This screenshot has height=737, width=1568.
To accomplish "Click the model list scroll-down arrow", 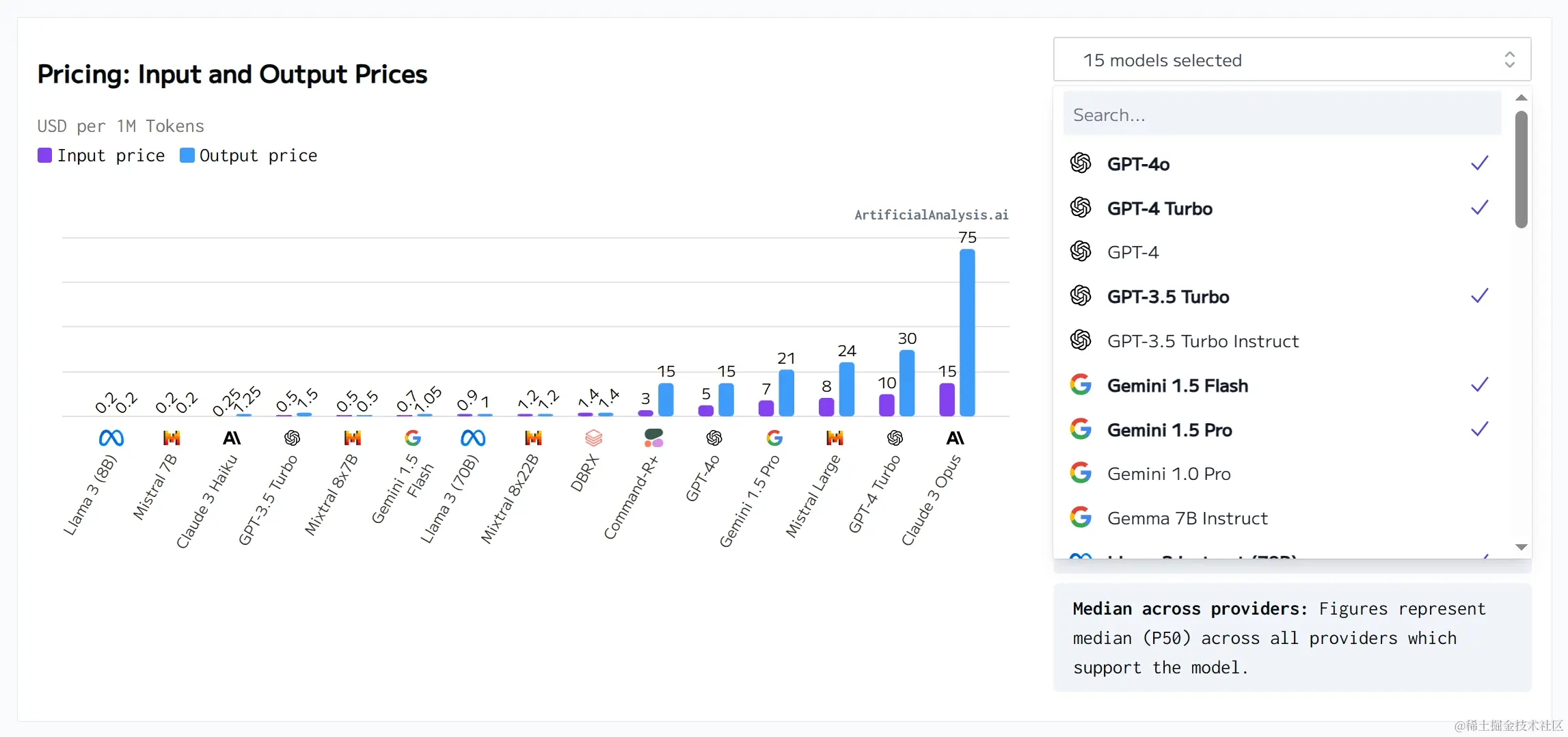I will point(1522,547).
